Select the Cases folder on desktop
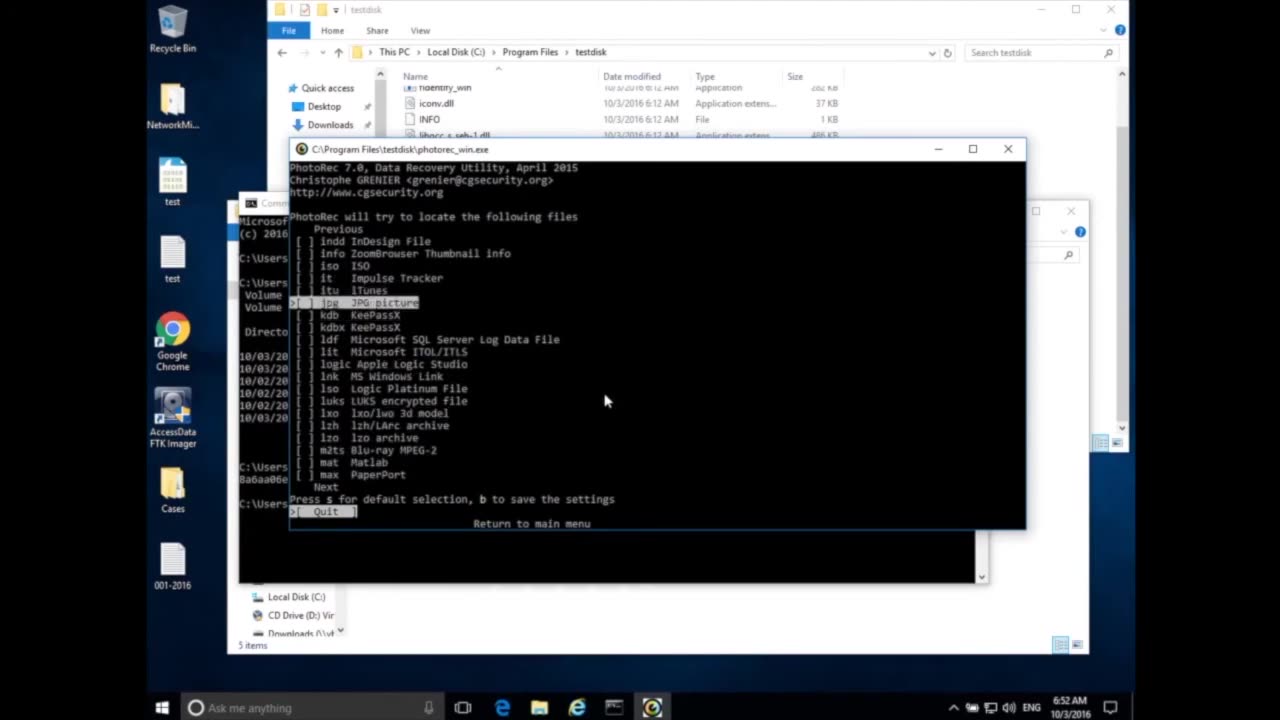Viewport: 1280px width, 720px height. pyautogui.click(x=172, y=490)
